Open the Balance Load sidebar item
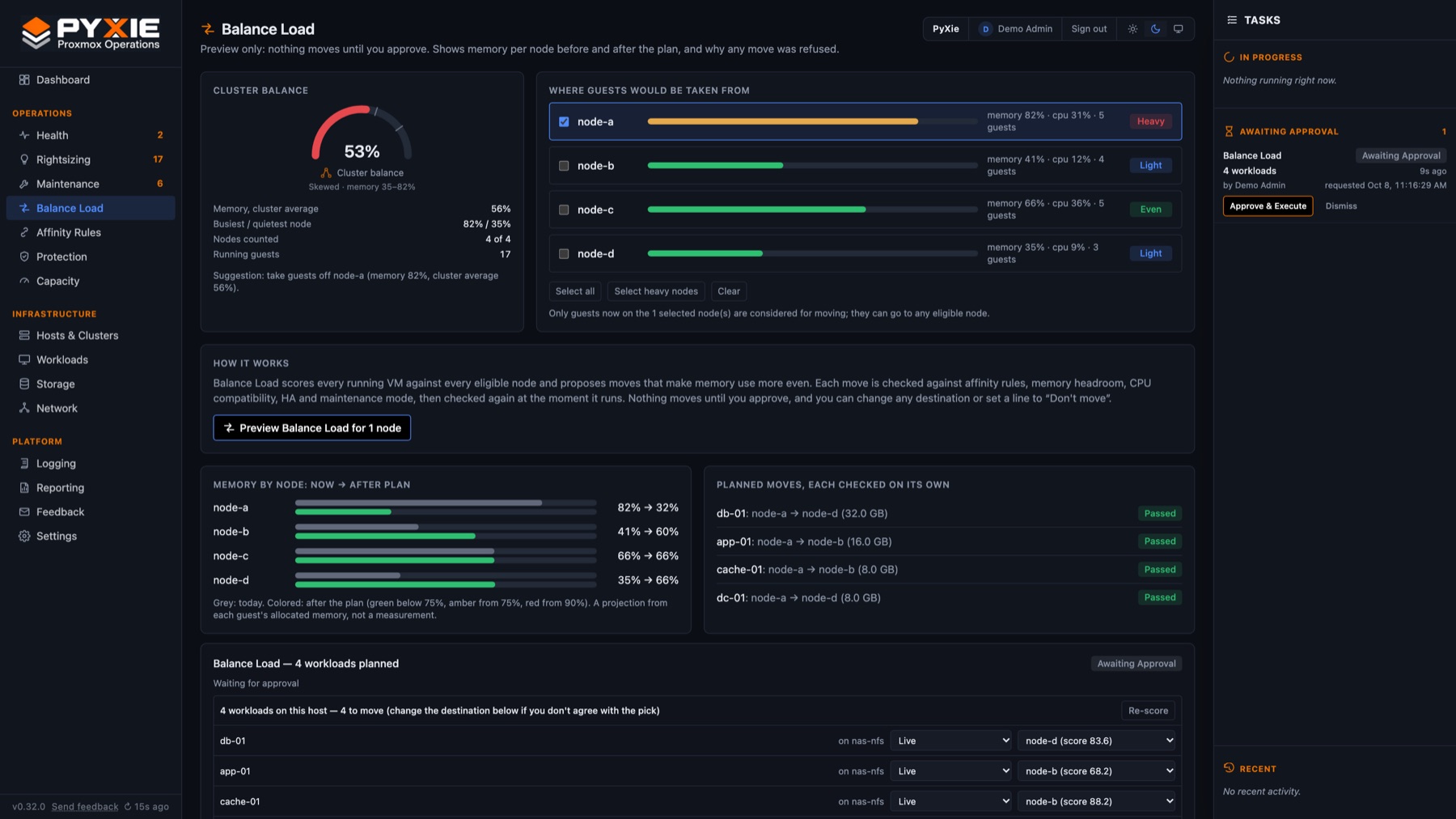Viewport: 1456px width, 819px height. [x=91, y=208]
